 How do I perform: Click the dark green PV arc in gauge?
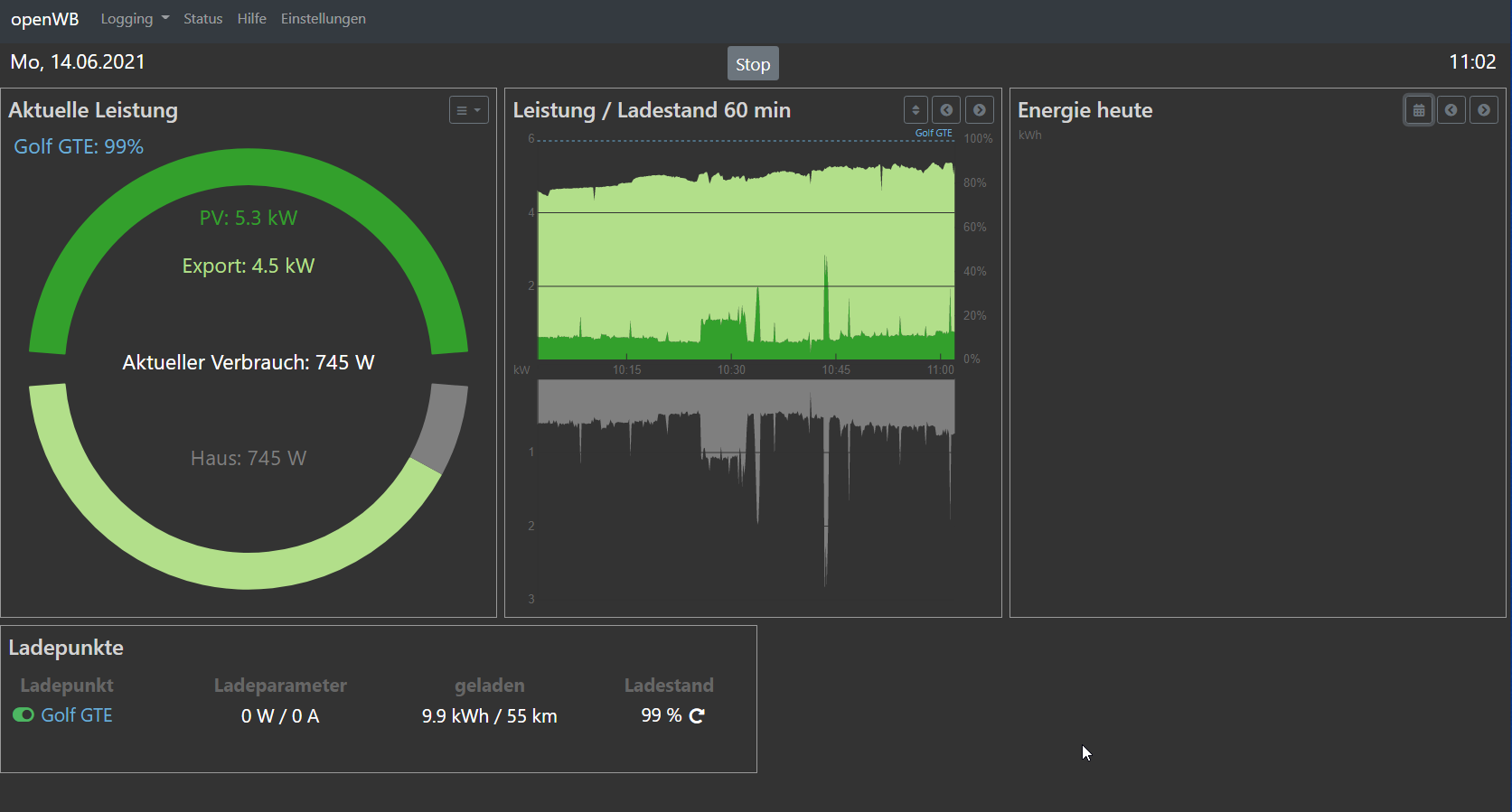249,168
